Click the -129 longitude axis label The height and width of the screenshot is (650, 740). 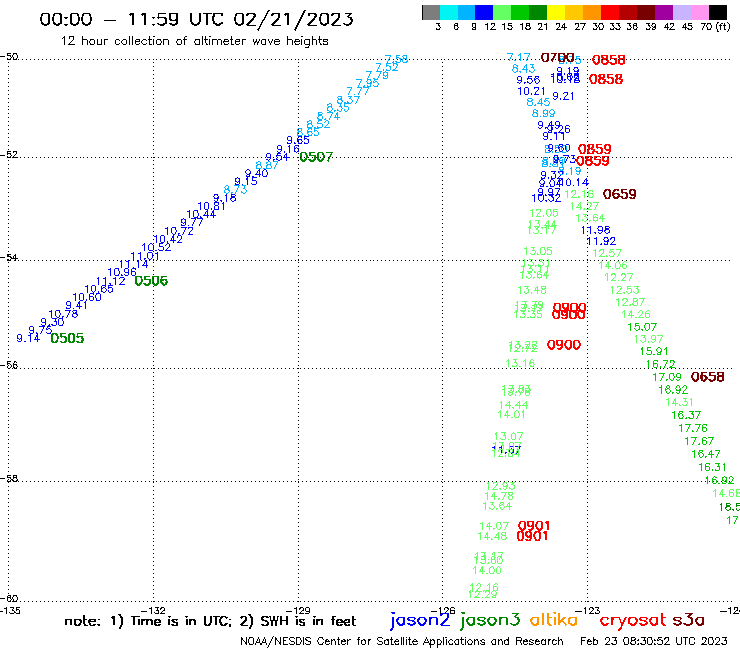(298, 610)
